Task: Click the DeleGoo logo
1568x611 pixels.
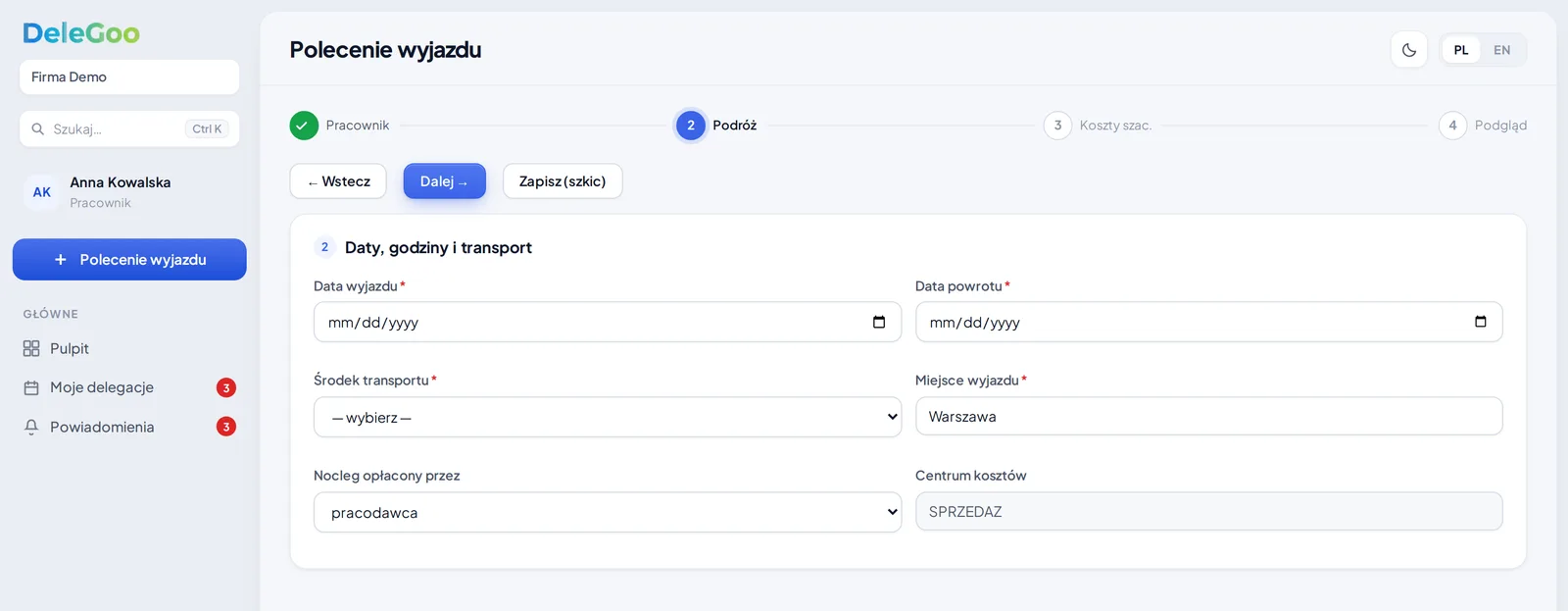Action: coord(81,33)
